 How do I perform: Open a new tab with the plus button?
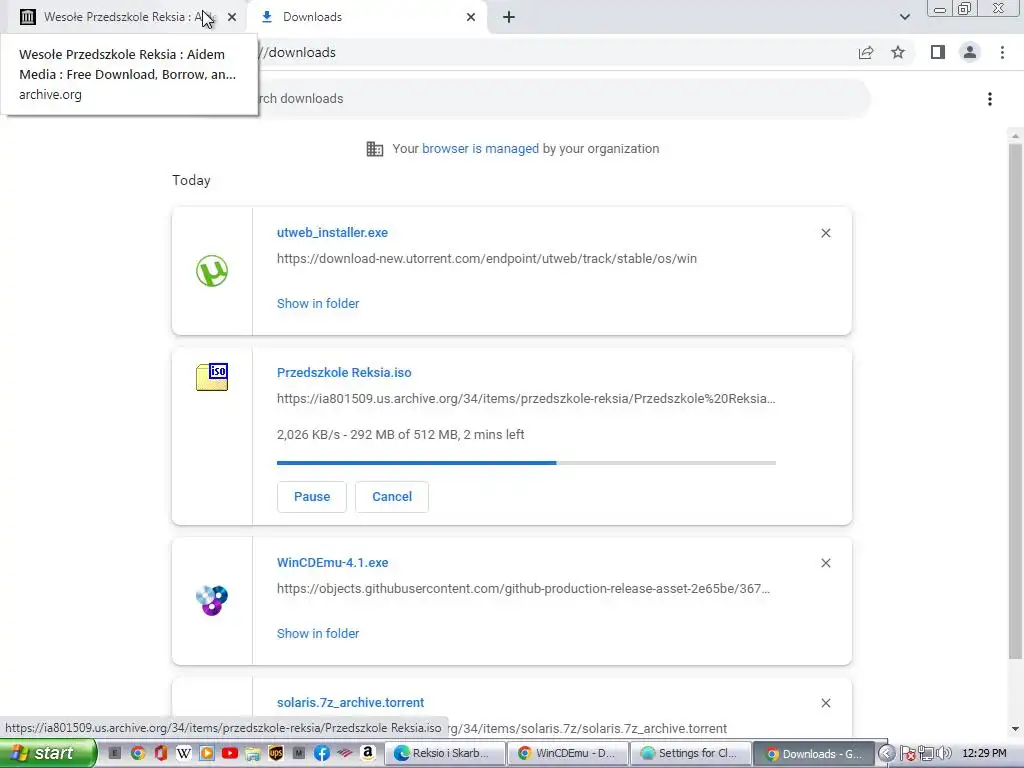tap(509, 17)
